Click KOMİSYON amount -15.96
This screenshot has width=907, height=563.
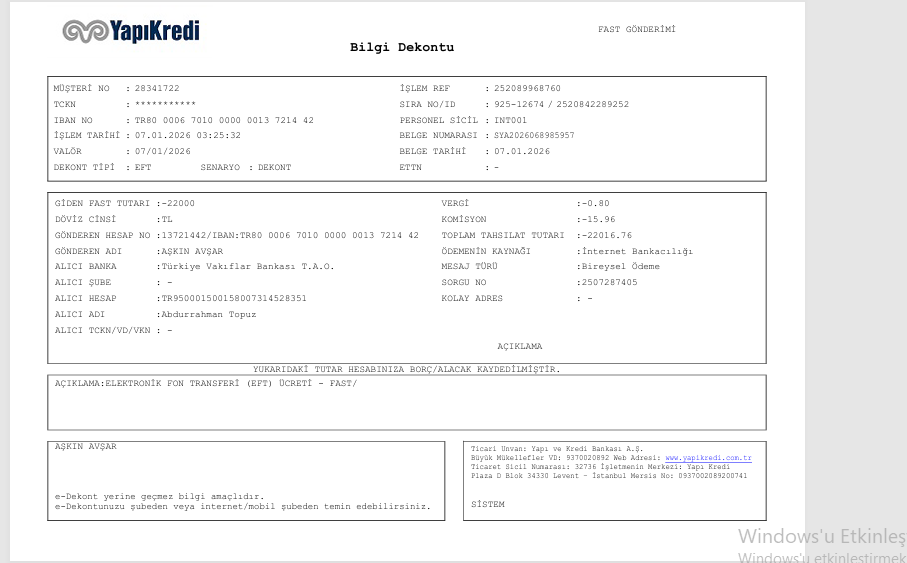[598, 219]
